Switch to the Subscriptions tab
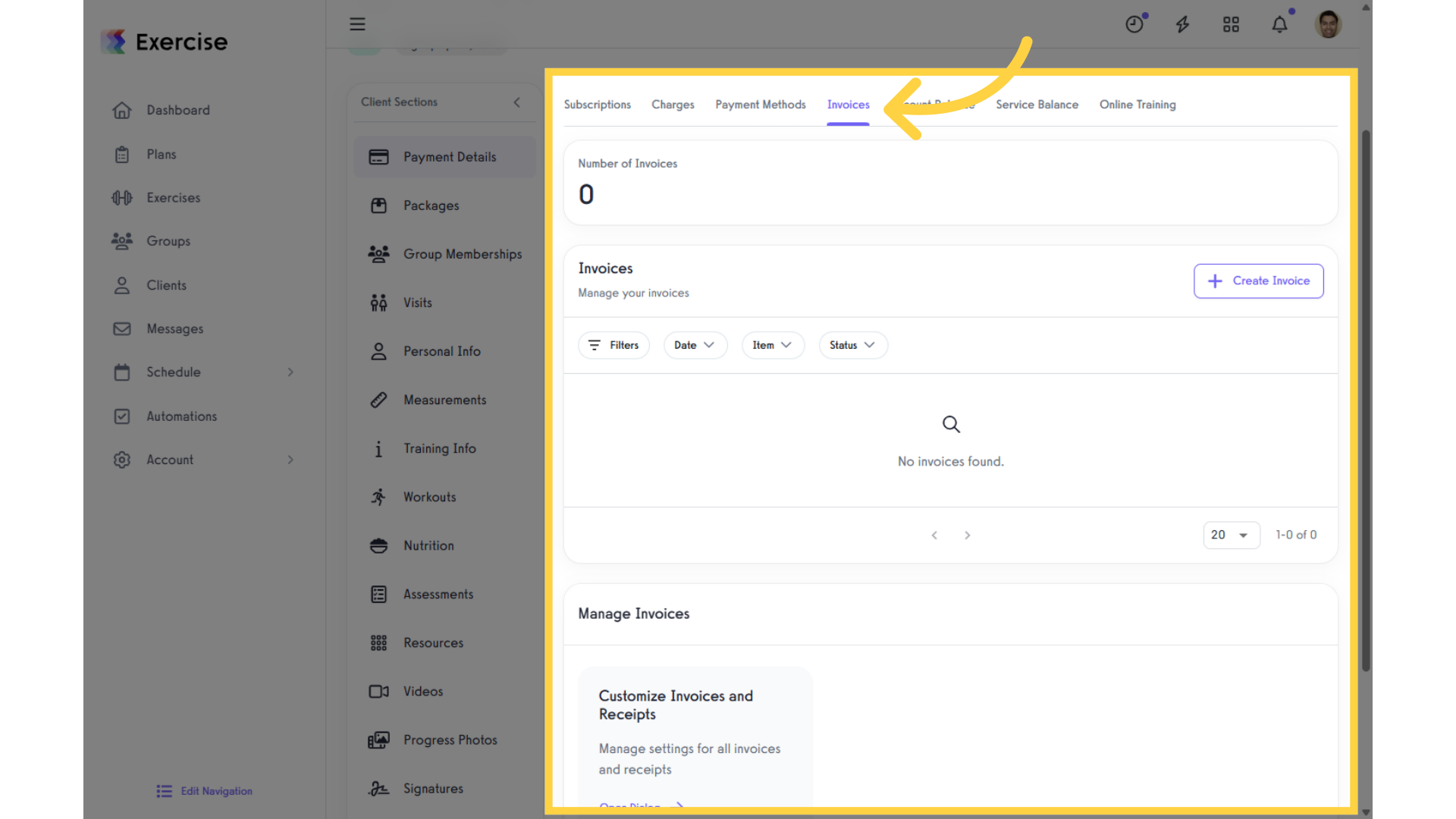The image size is (1456, 819). click(x=597, y=105)
